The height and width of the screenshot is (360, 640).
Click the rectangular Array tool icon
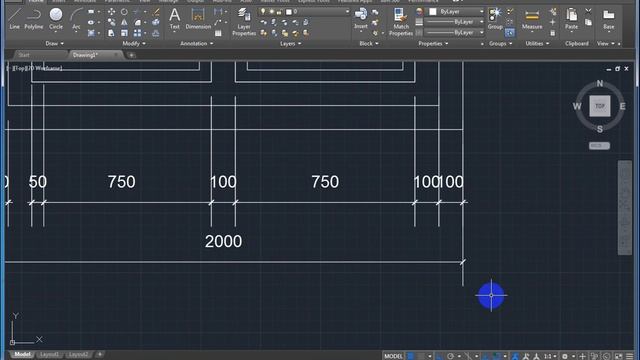pyautogui.click(x=137, y=33)
